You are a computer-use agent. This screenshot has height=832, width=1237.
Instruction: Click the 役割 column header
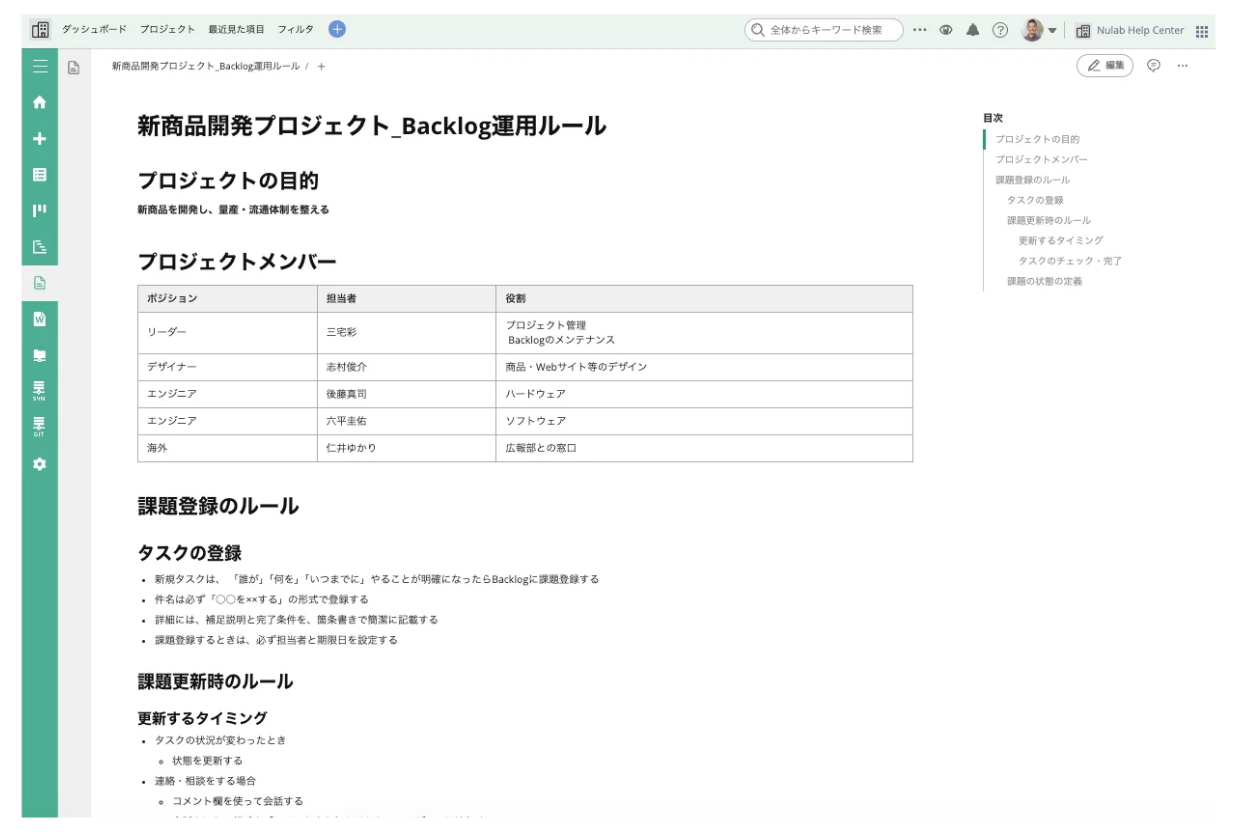(x=704, y=299)
